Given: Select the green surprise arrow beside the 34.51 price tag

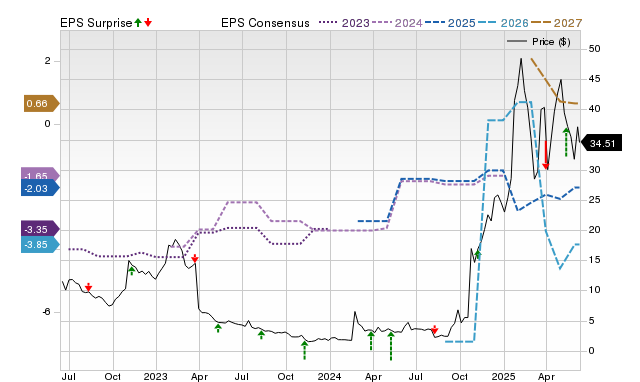Looking at the screenshot, I should 566,142.
